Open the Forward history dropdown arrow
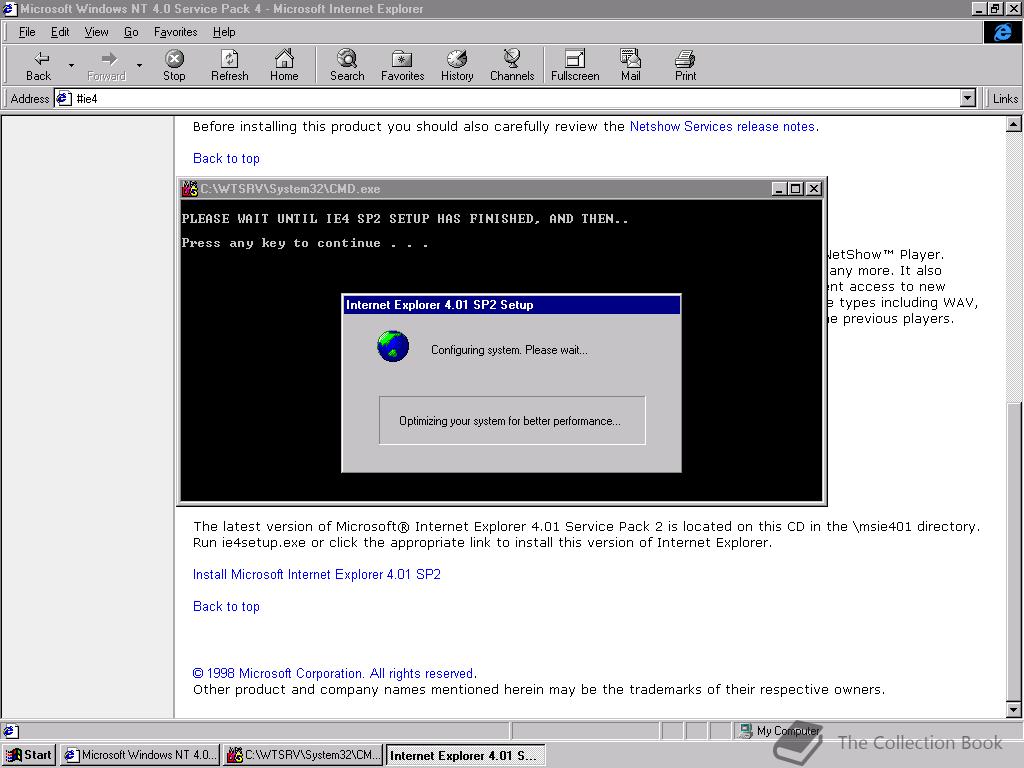Viewport: 1024px width, 768px height. pyautogui.click(x=139, y=65)
